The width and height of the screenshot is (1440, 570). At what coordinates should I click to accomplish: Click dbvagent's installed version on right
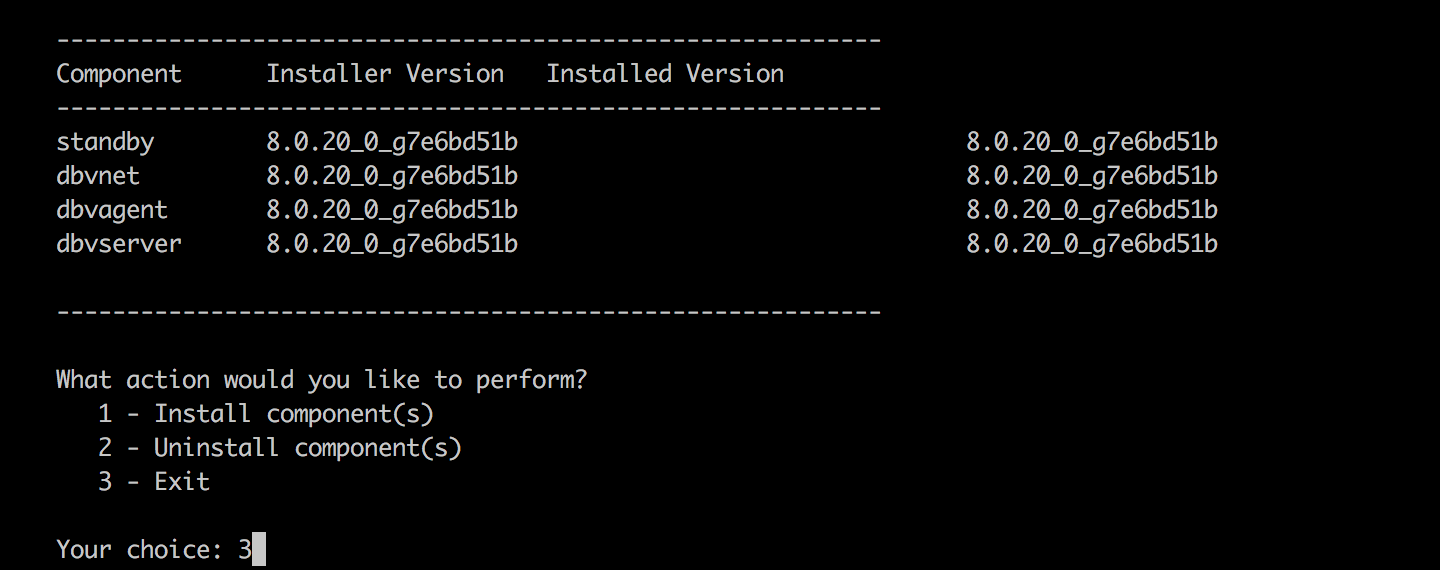pos(1092,210)
